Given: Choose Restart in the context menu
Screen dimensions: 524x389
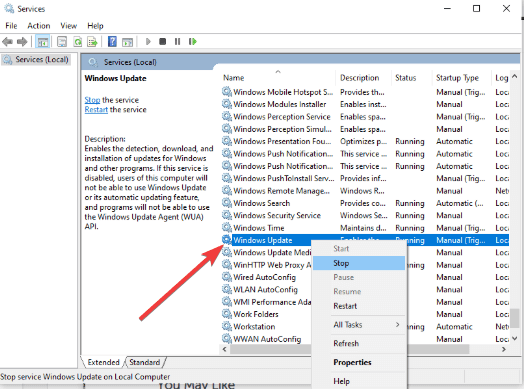Looking at the screenshot, I should (x=359, y=306).
